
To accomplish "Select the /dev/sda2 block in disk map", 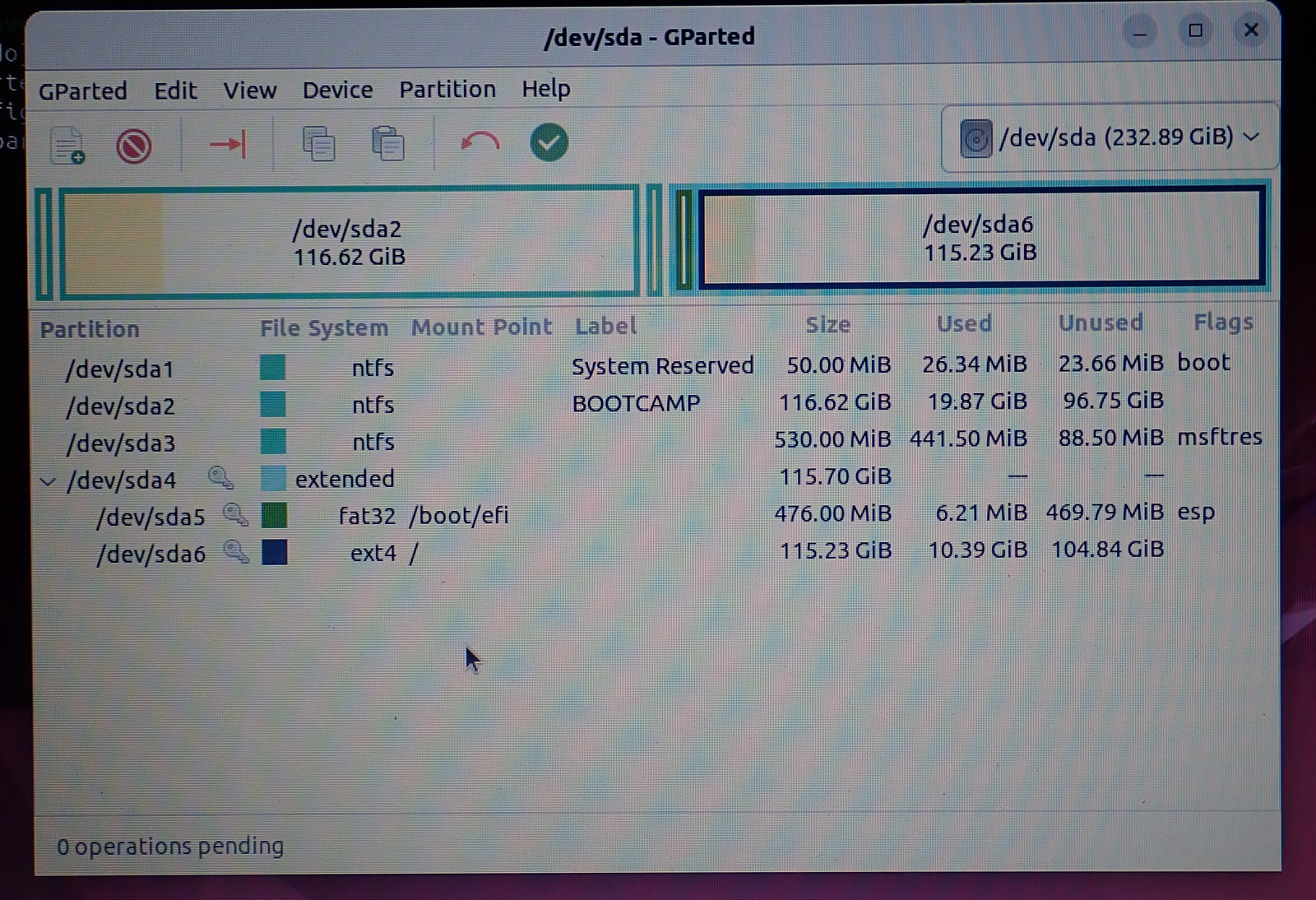I will coord(349,242).
